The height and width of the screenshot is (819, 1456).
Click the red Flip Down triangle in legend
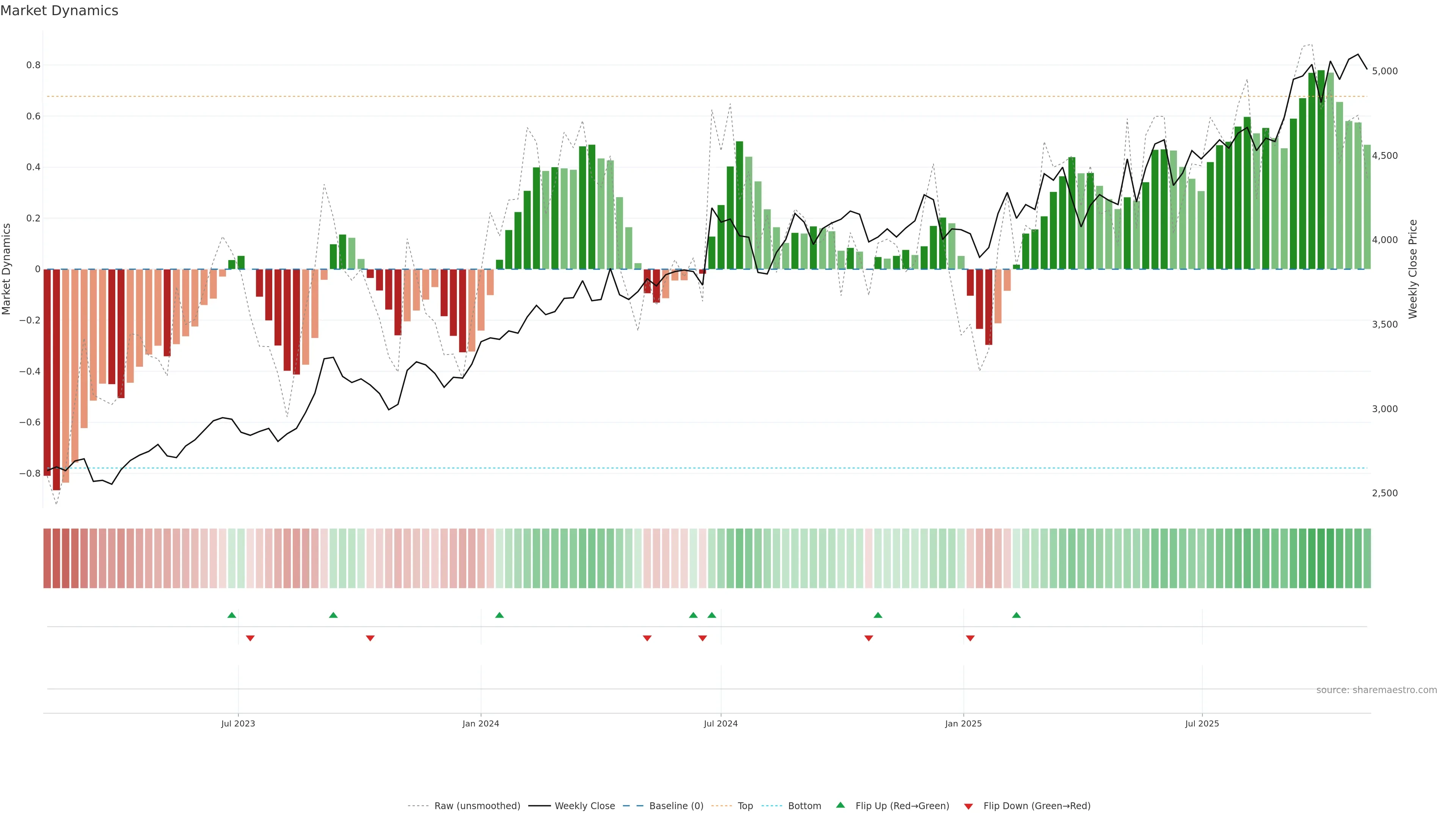tap(968, 806)
